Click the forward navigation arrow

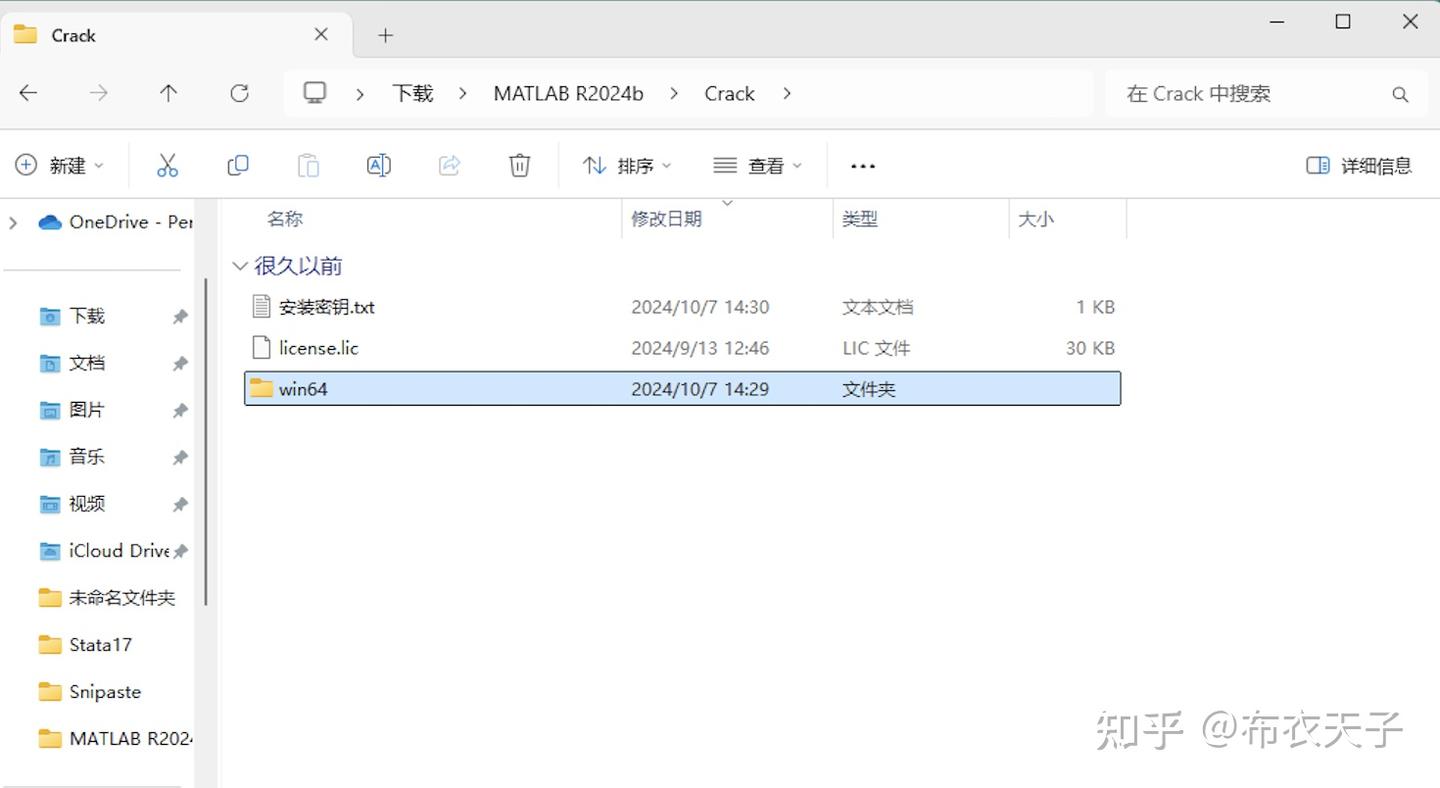[98, 93]
